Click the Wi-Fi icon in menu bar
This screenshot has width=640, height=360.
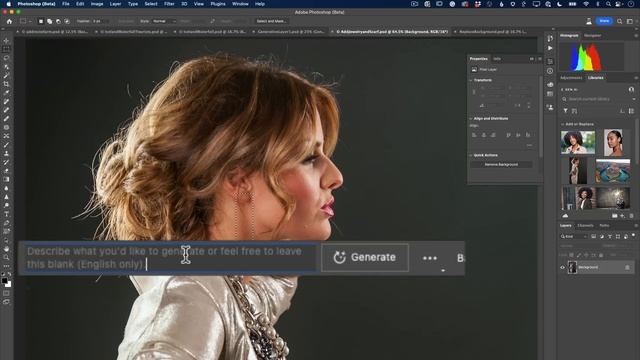click(x=586, y=4)
